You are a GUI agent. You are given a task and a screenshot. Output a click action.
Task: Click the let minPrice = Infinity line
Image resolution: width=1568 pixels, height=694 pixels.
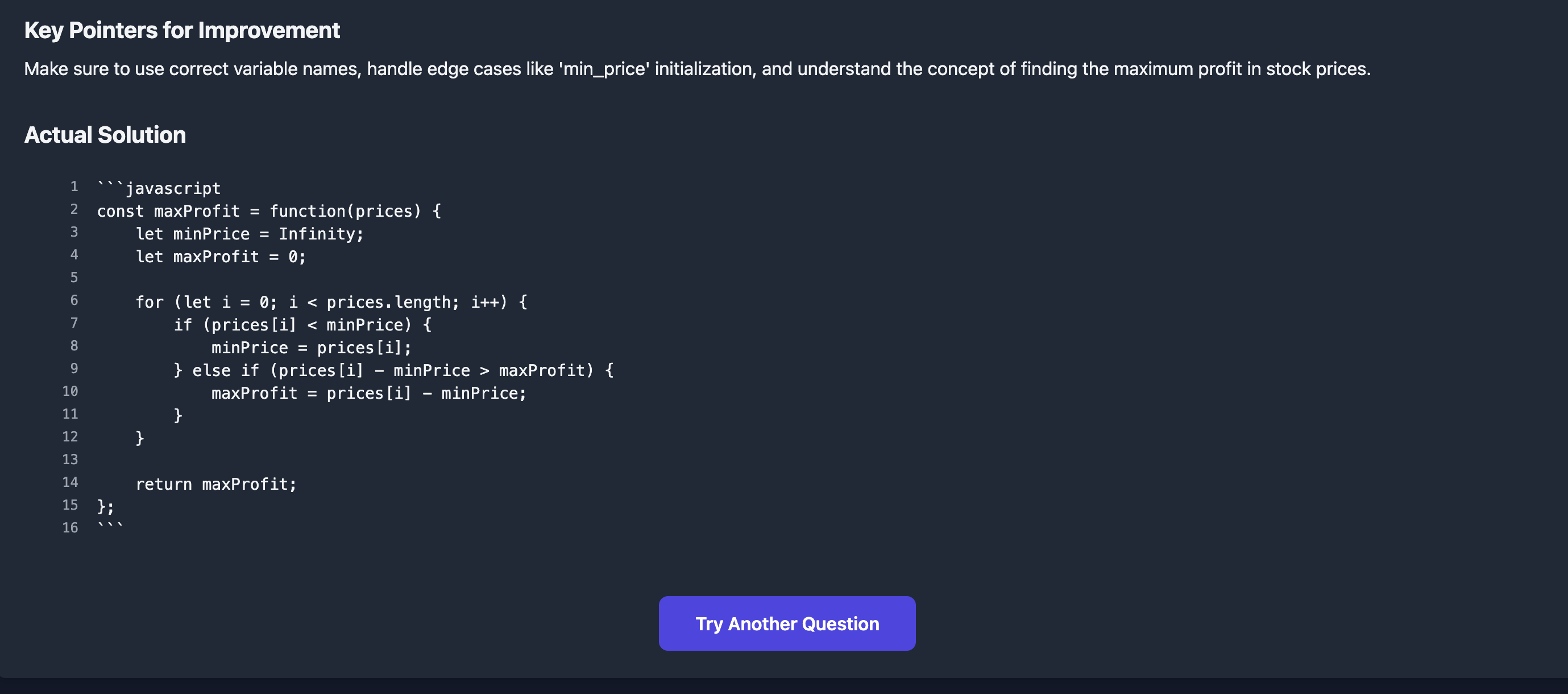click(250, 234)
